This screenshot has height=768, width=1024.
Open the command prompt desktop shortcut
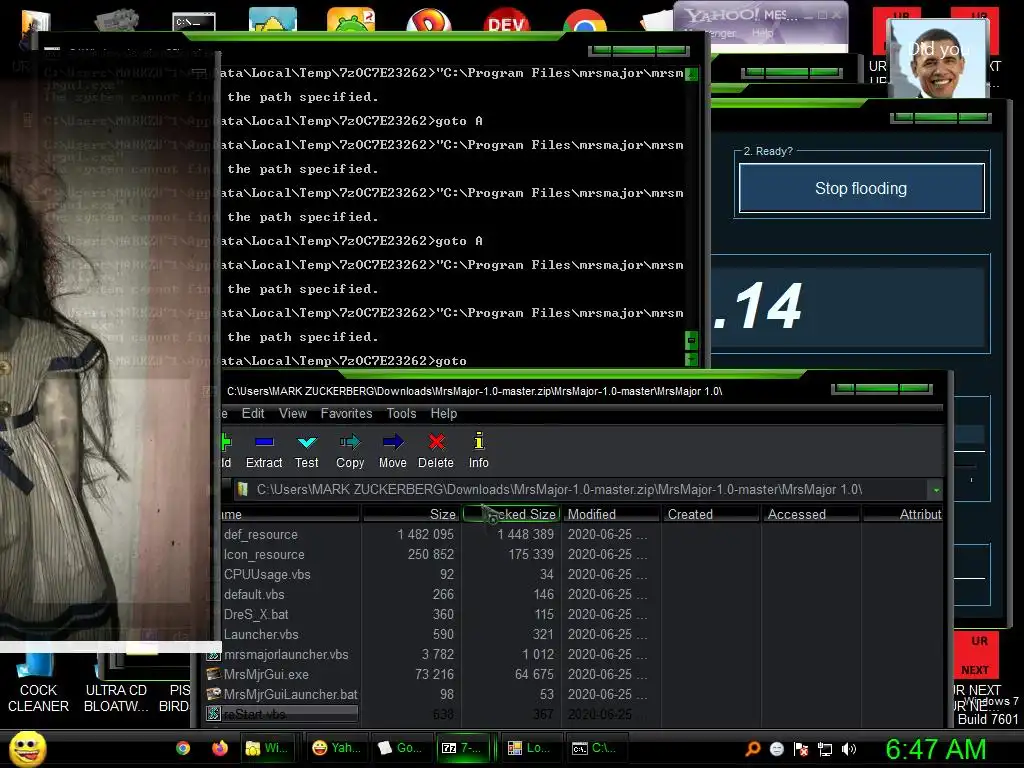tap(194, 22)
